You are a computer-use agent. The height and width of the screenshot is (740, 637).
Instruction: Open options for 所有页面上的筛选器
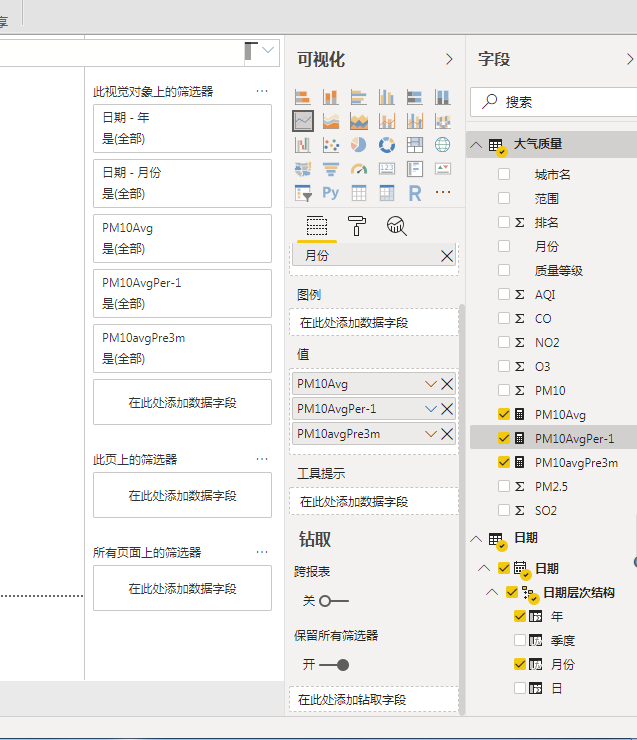tap(262, 552)
